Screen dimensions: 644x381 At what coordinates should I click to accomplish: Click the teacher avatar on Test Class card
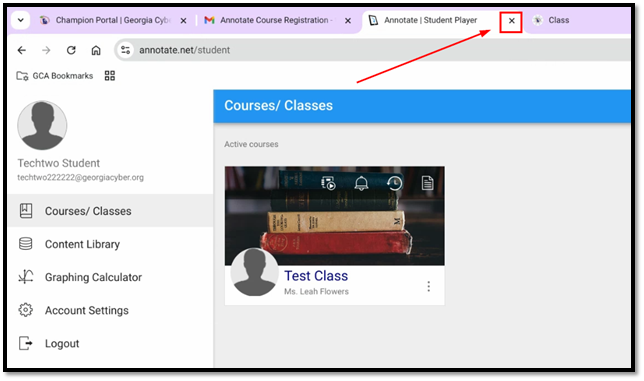tap(255, 272)
